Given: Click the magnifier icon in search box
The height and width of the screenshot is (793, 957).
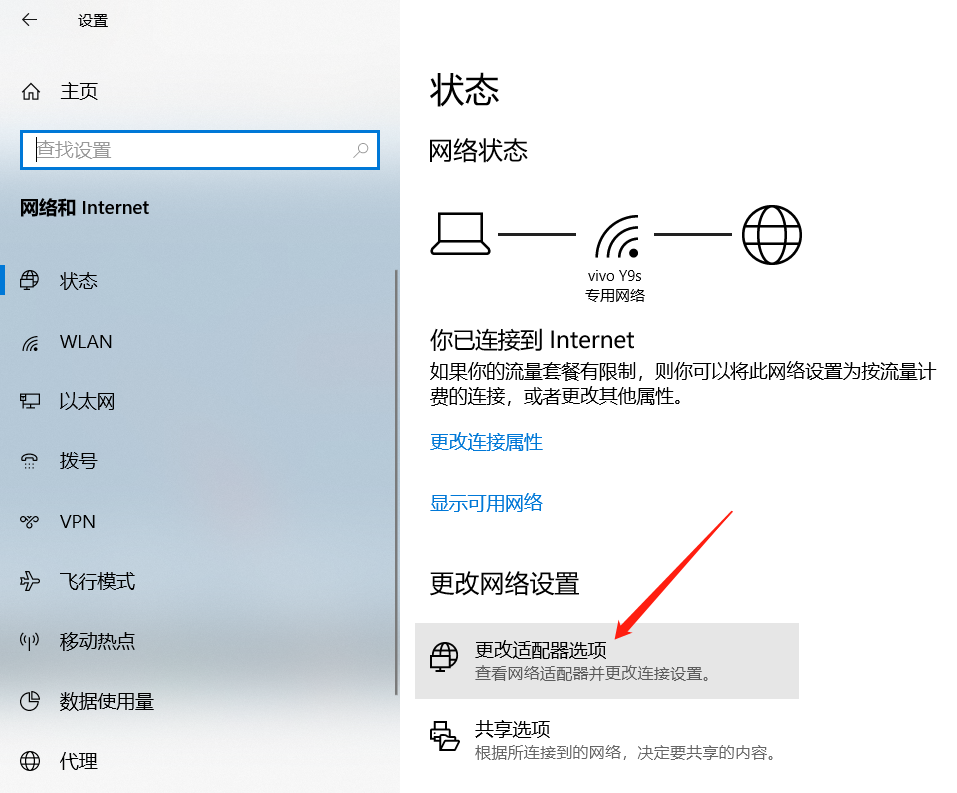Looking at the screenshot, I should 361,150.
